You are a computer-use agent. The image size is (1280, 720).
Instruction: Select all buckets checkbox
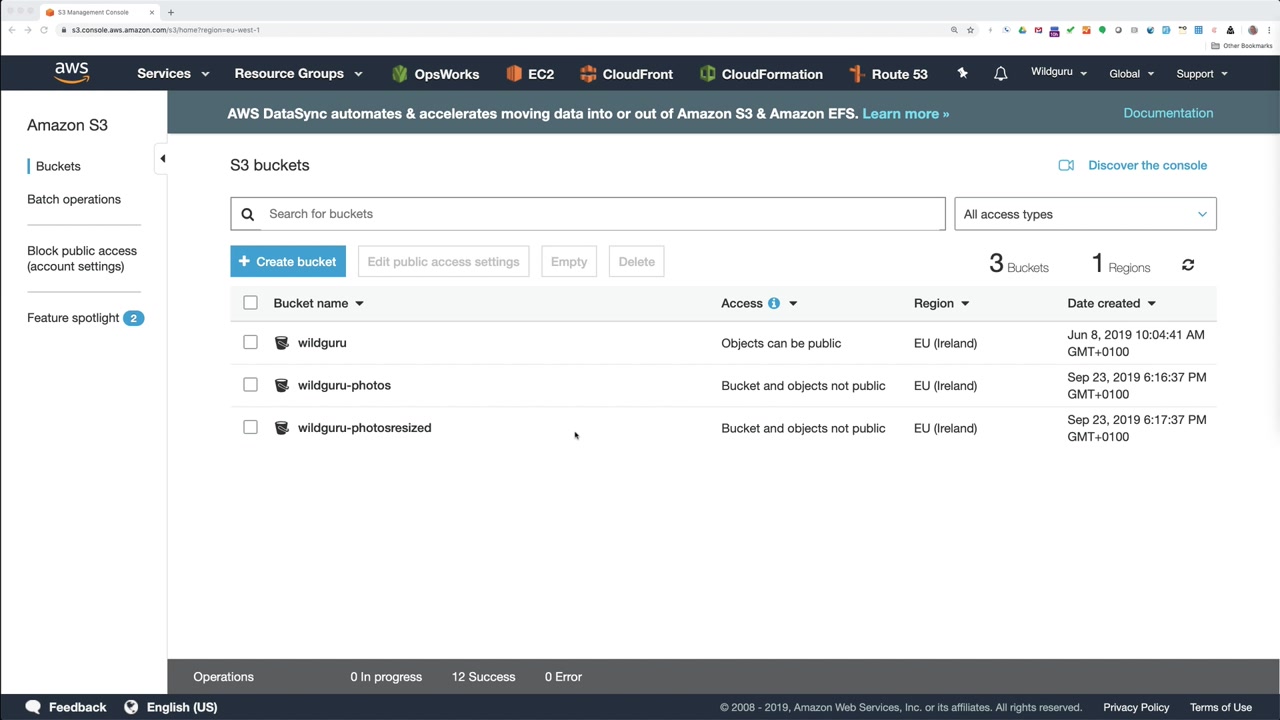pos(250,303)
